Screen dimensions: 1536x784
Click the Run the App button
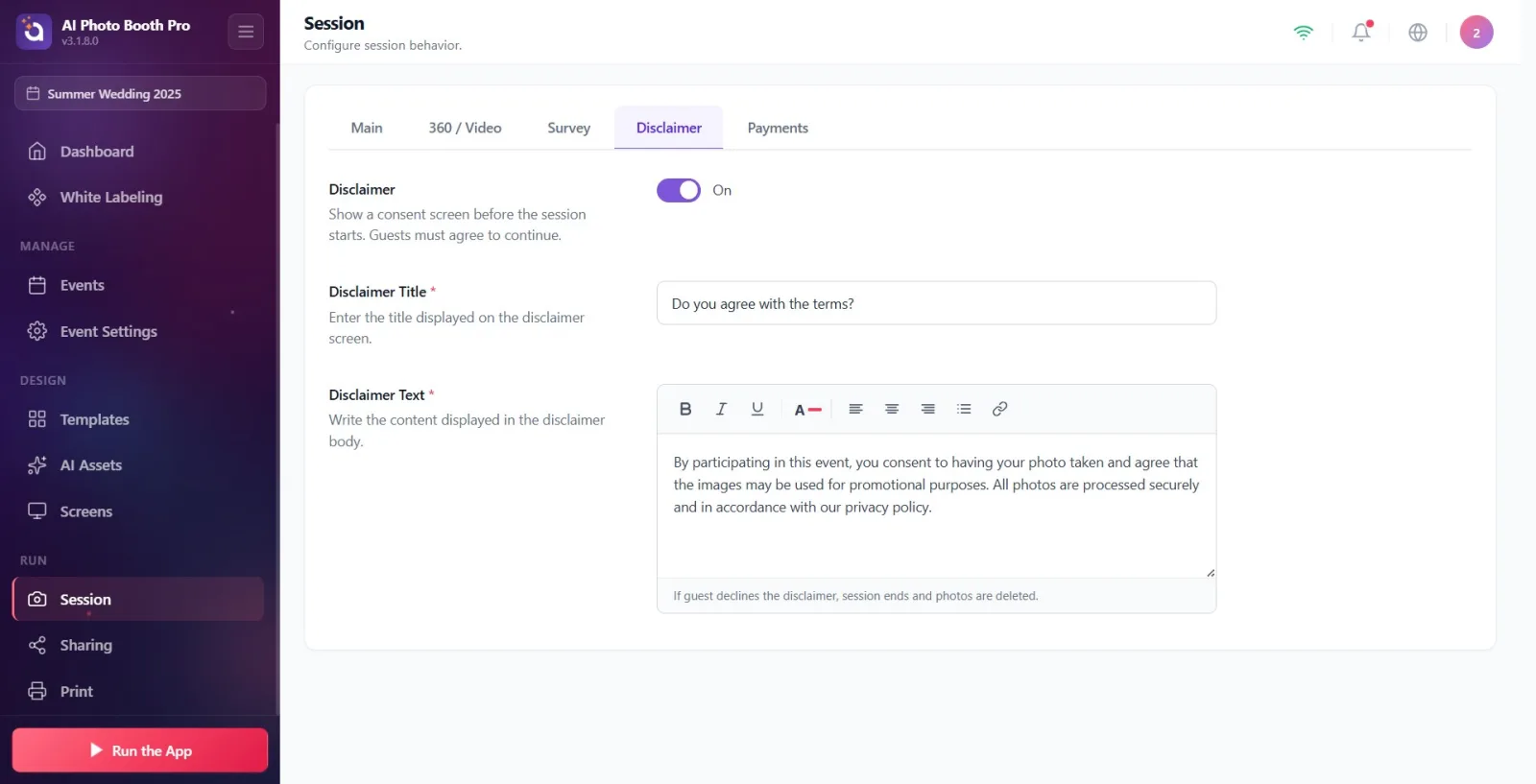click(x=140, y=750)
